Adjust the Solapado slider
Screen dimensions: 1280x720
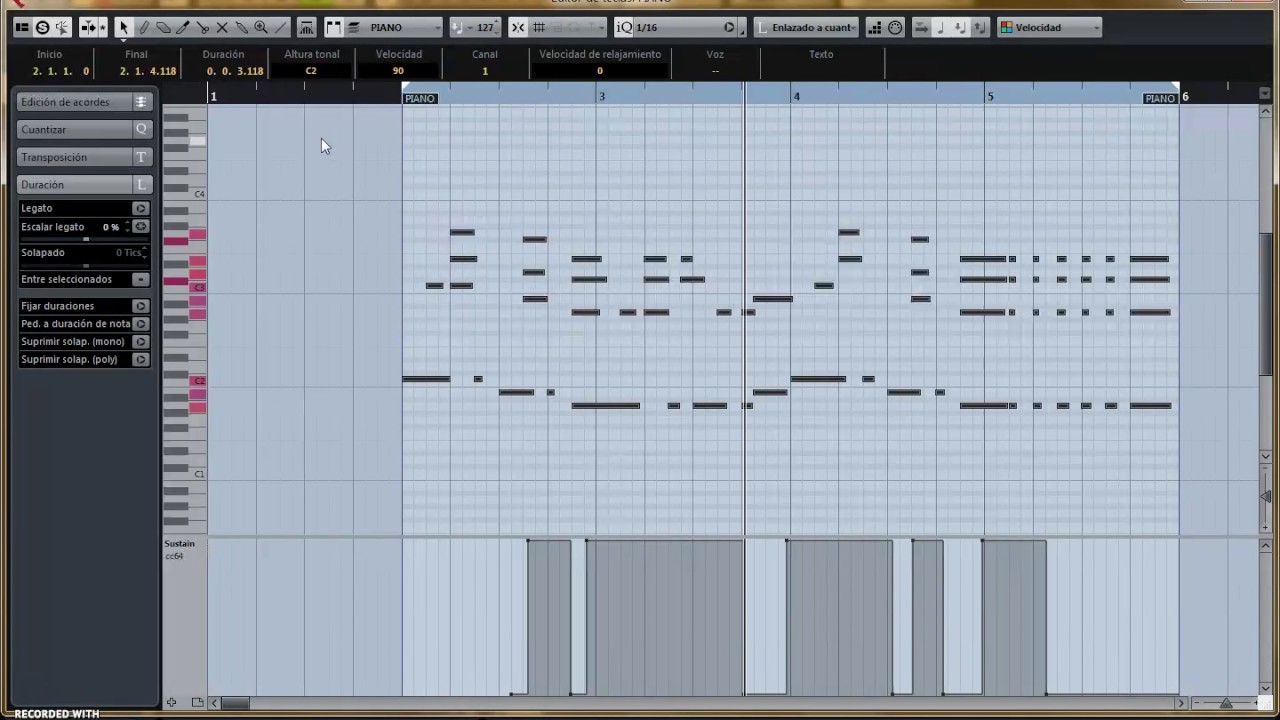(x=85, y=264)
